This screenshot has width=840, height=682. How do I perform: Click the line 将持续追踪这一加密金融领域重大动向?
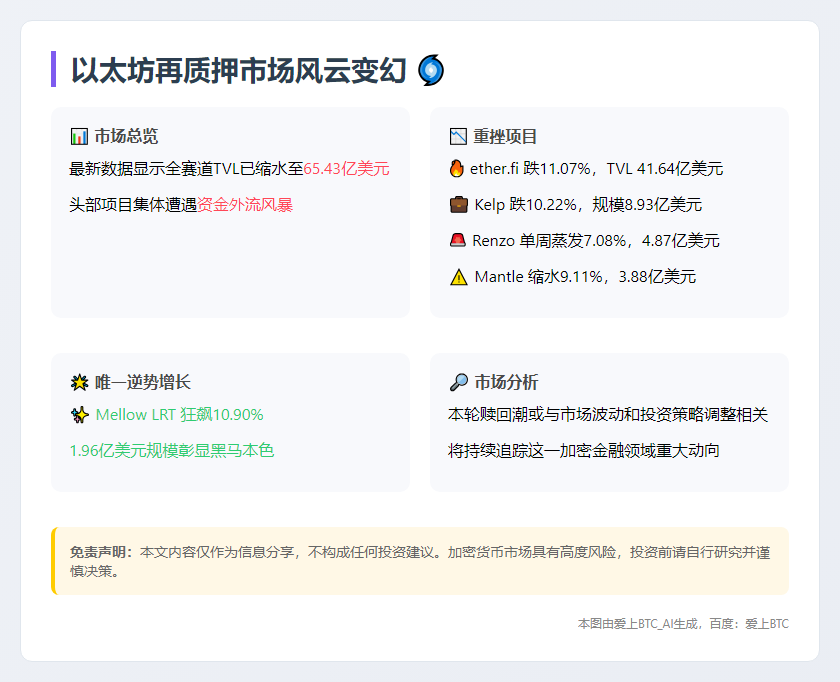(x=584, y=451)
